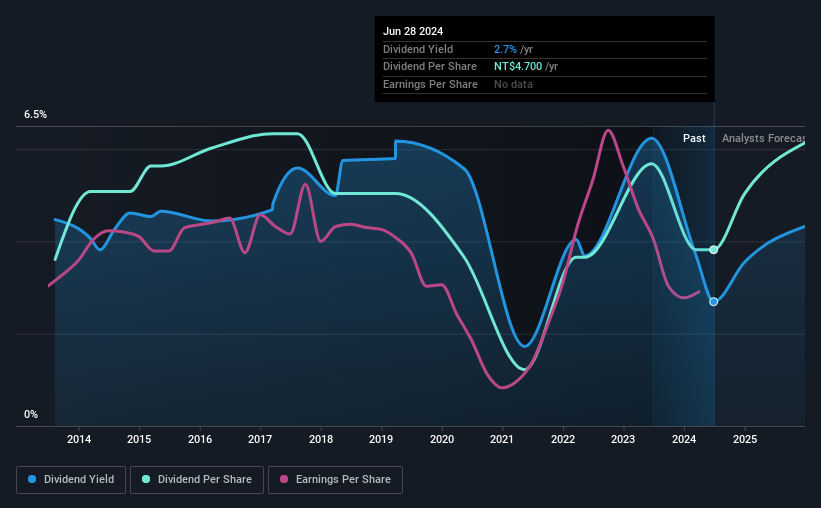Click the blue Dividend Yield legend dot
Viewport: 821px width, 508px height.
(x=32, y=479)
